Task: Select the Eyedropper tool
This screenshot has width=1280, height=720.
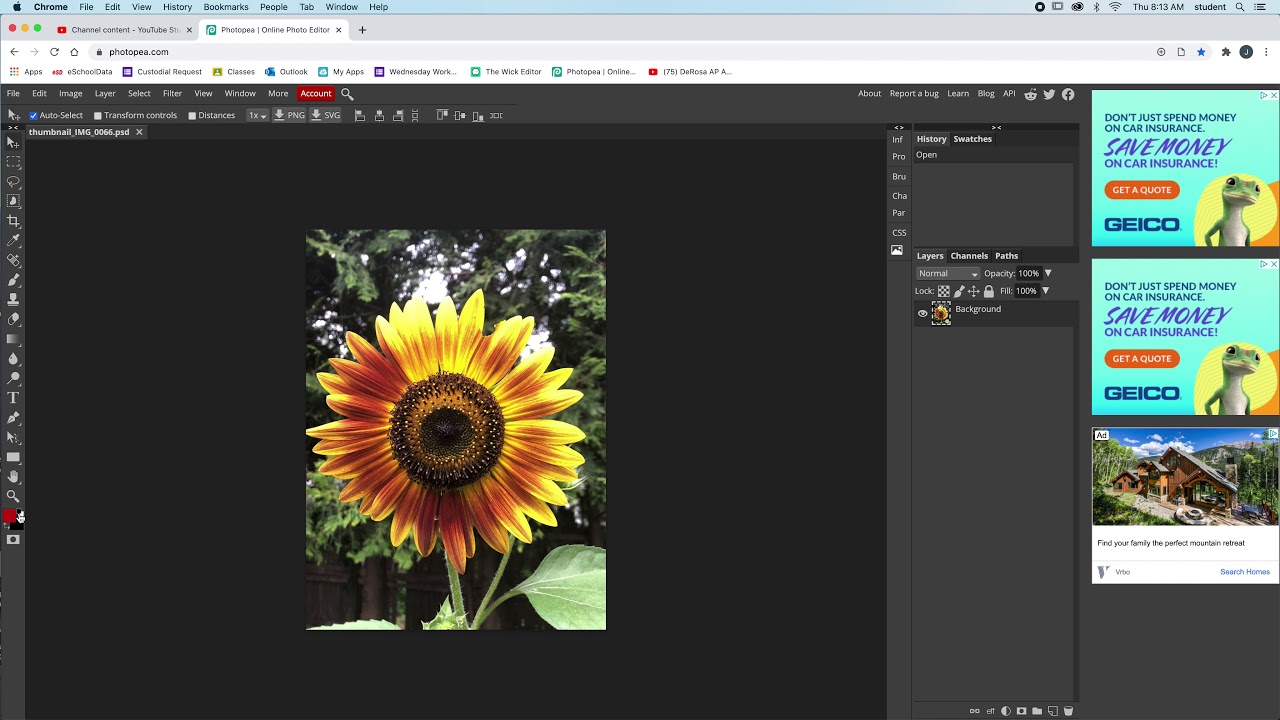Action: [x=13, y=241]
